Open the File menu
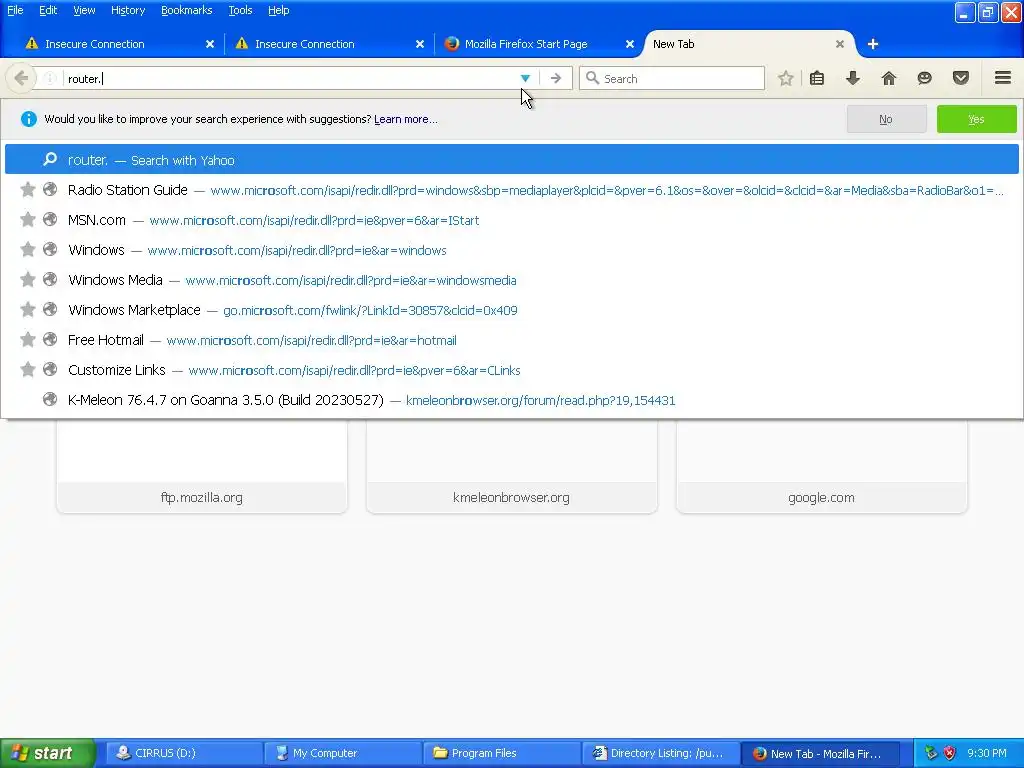This screenshot has width=1024, height=768. (15, 10)
